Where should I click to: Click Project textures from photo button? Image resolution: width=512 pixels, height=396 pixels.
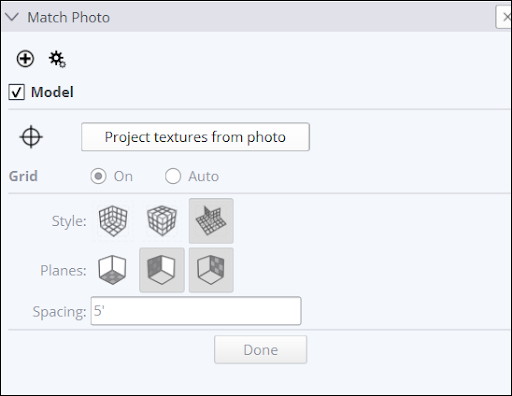point(195,137)
